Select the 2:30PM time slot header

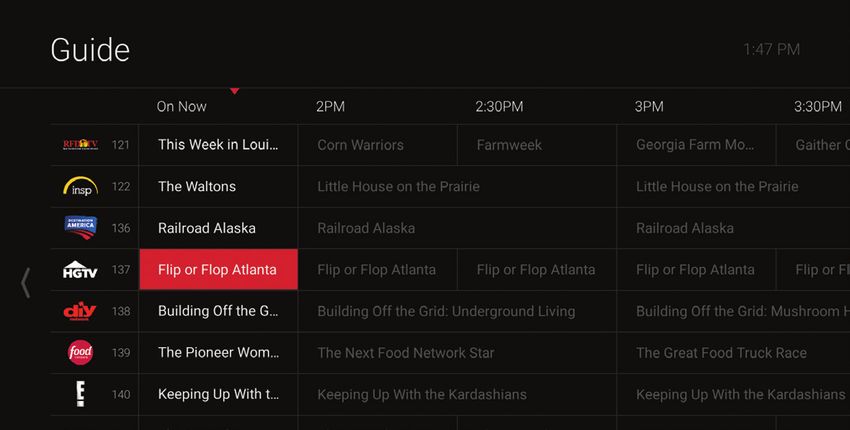499,106
